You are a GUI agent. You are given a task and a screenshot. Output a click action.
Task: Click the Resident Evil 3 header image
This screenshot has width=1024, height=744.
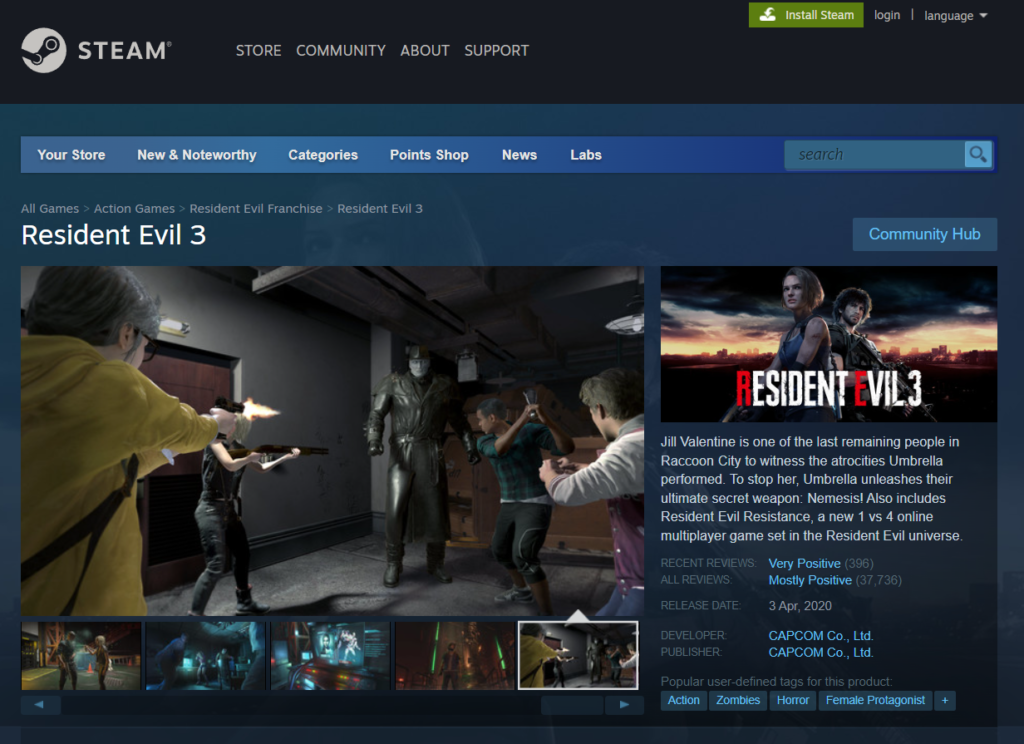pyautogui.click(x=829, y=344)
